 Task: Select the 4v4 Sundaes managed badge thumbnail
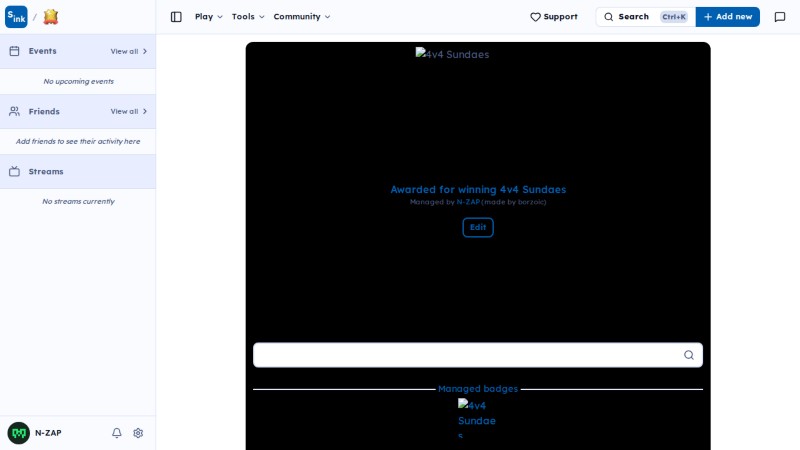(478, 418)
